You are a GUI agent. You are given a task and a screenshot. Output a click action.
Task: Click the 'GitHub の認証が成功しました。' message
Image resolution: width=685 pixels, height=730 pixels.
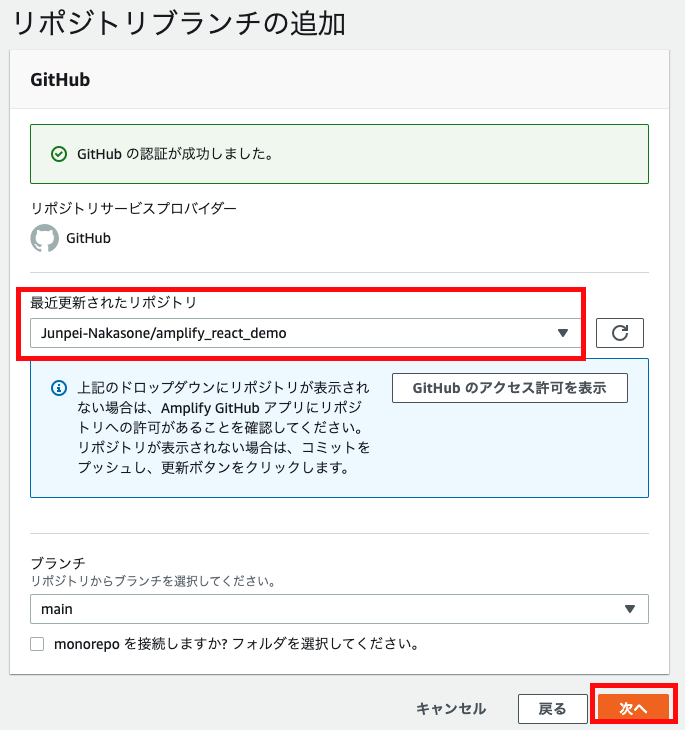pos(176,154)
